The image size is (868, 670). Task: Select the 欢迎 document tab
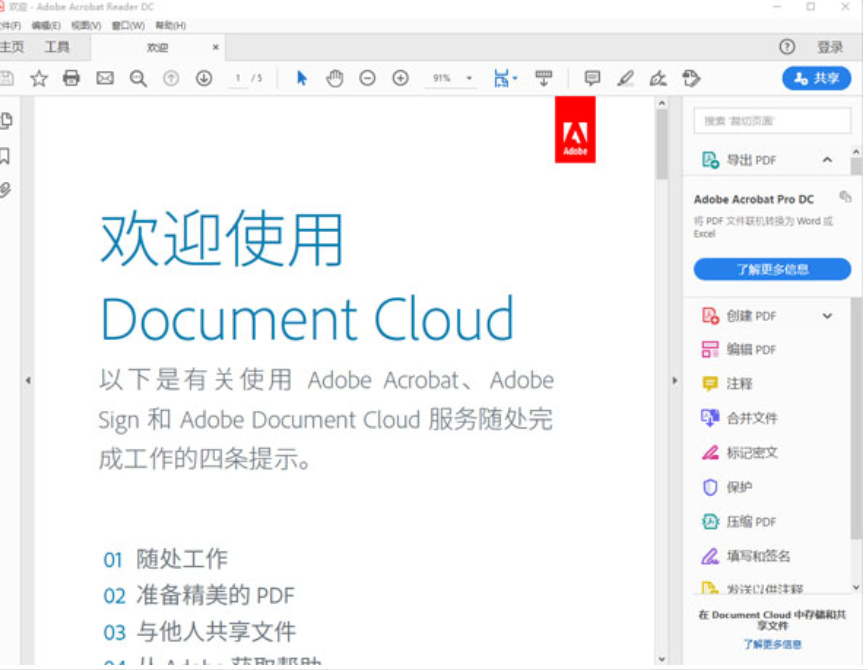point(157,48)
